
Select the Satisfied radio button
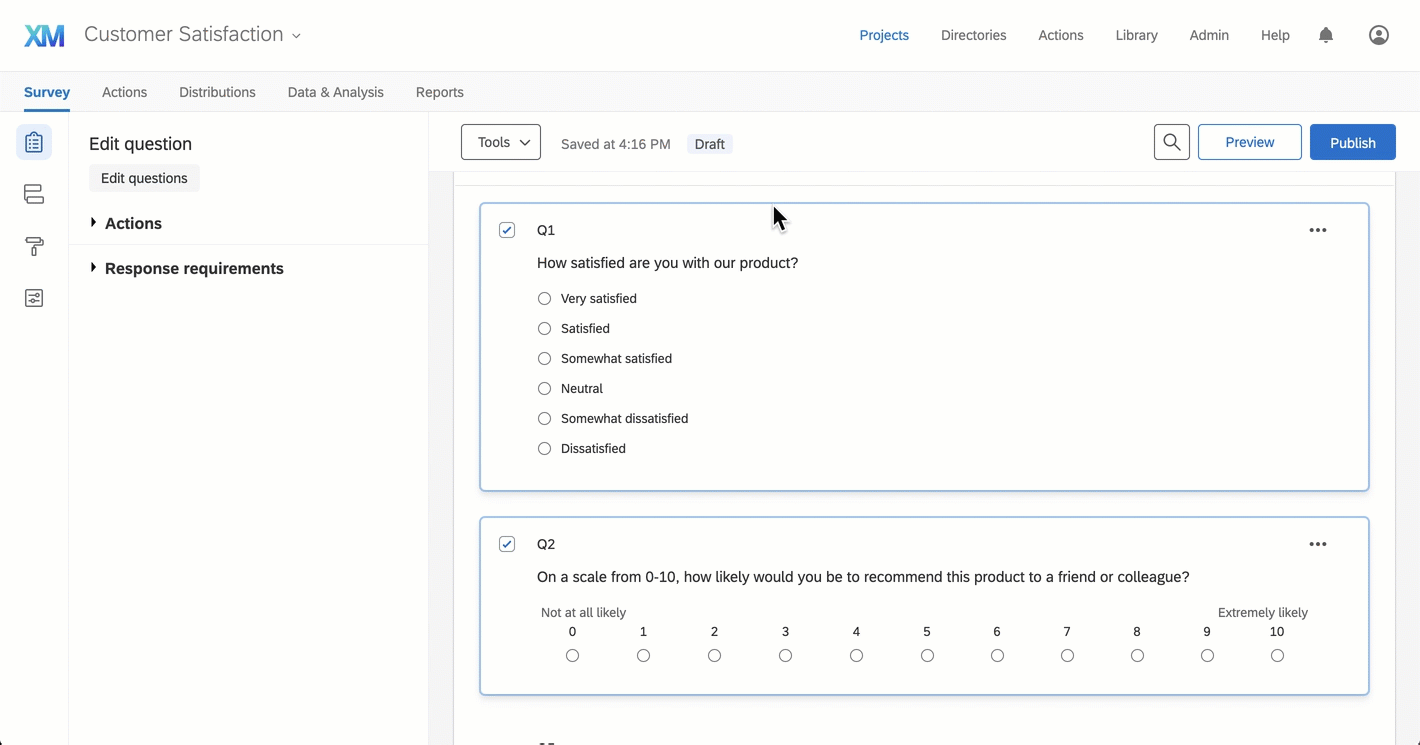tap(544, 328)
